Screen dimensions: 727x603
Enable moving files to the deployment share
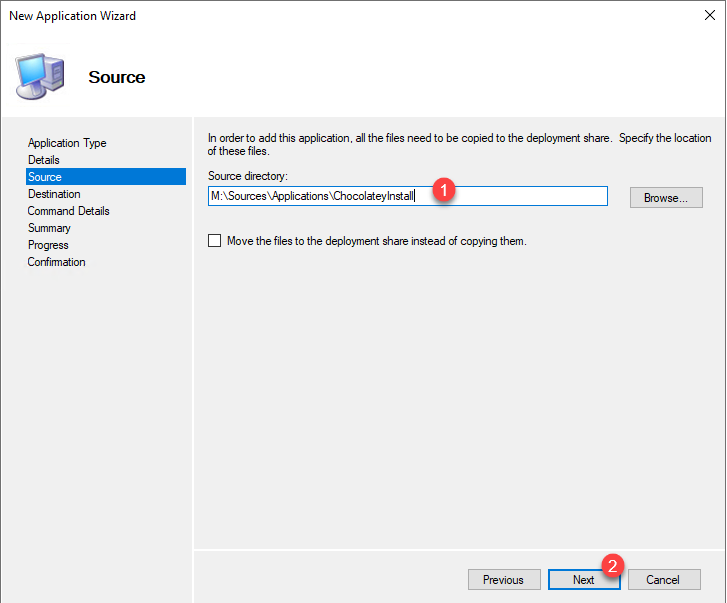[x=214, y=241]
